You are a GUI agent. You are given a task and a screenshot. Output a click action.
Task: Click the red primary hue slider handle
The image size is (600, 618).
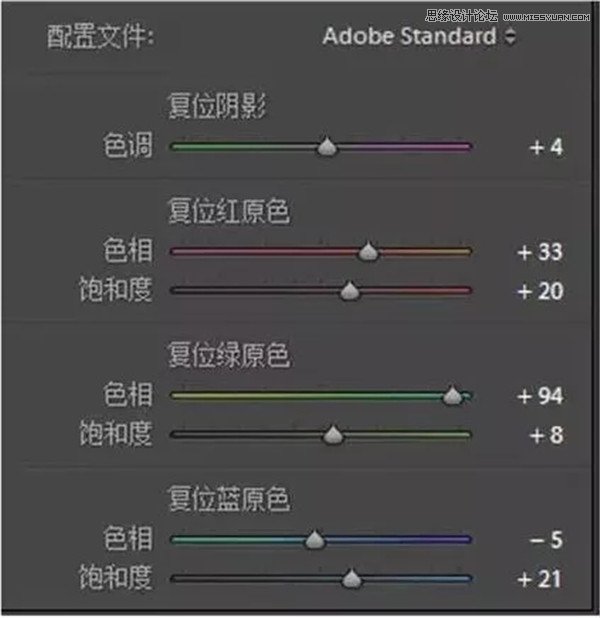(368, 252)
